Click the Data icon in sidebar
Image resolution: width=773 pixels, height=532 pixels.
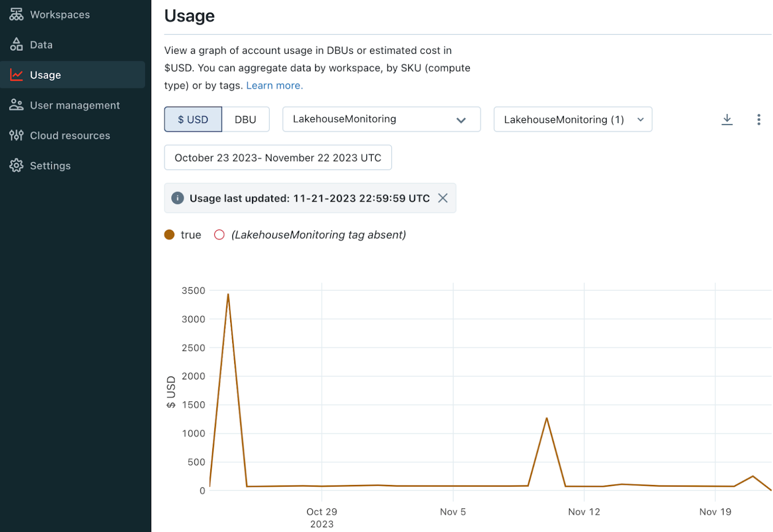tap(16, 45)
